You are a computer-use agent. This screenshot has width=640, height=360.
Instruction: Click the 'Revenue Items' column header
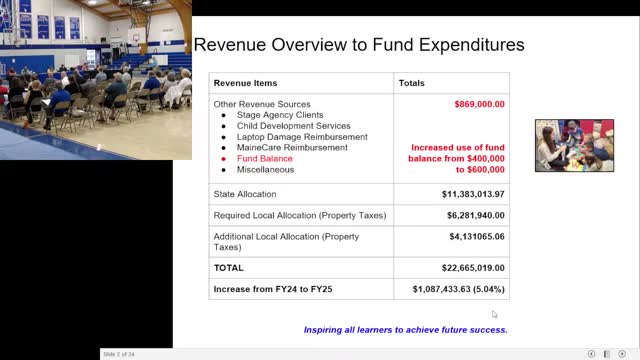point(245,83)
